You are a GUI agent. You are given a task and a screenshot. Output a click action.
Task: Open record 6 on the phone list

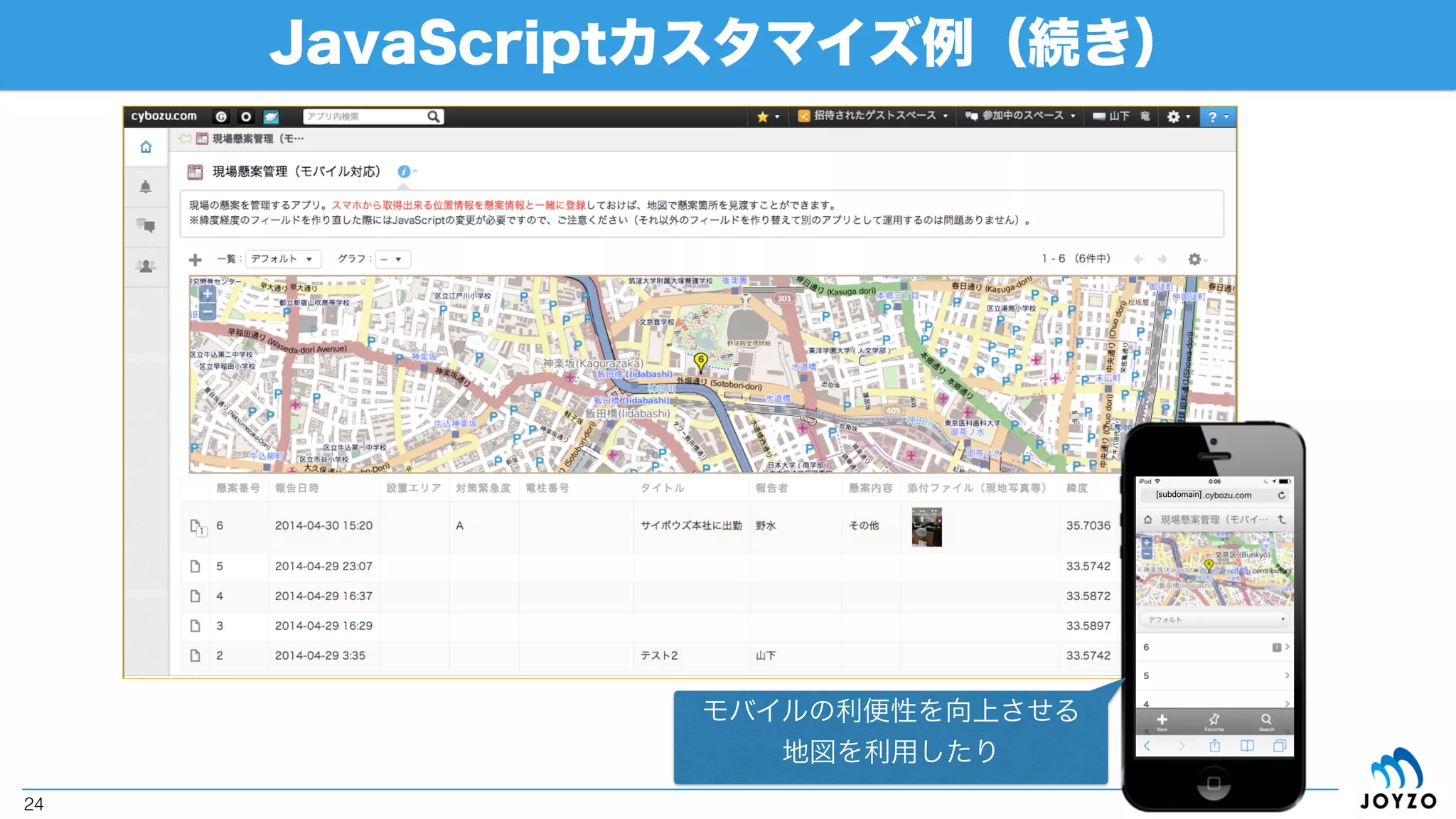pyautogui.click(x=1215, y=648)
